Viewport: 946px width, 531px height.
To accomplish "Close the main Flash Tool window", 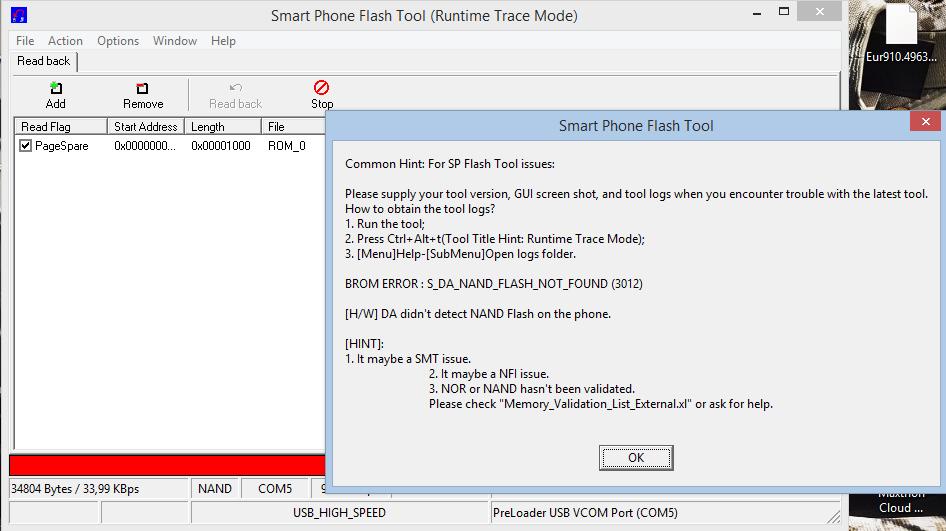I will [819, 11].
